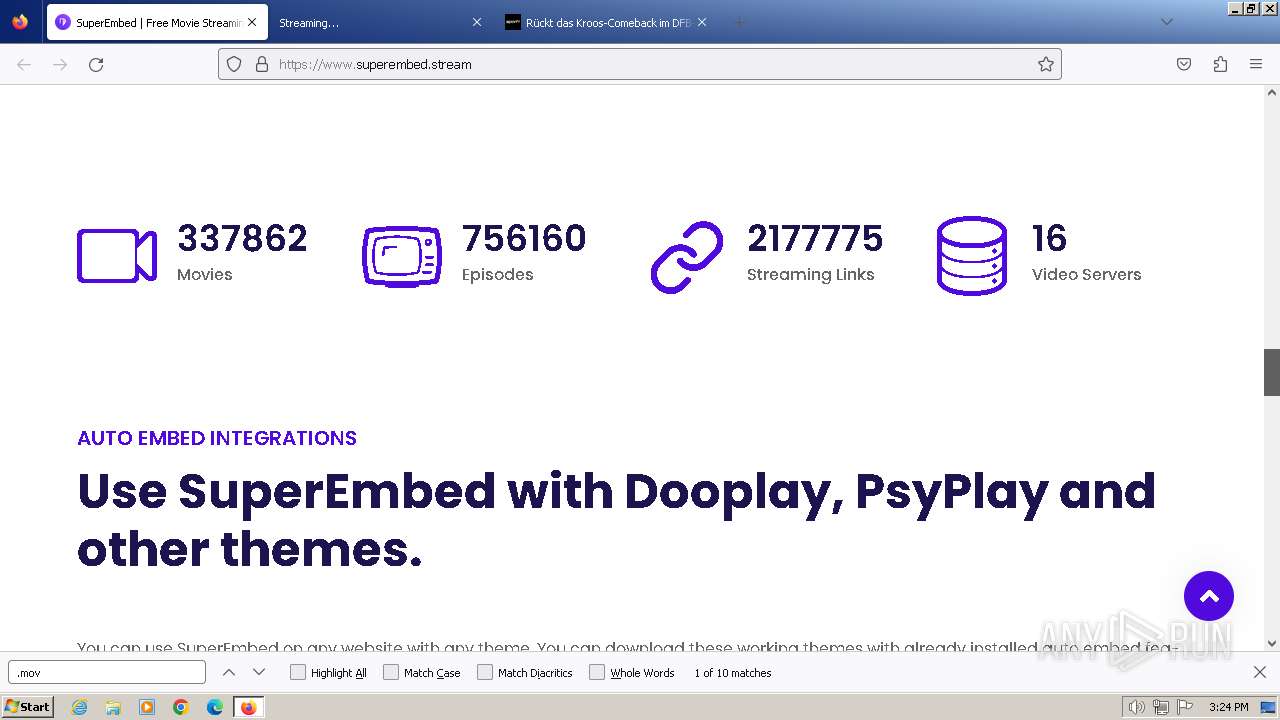Select the 337862 movies count
The width and height of the screenshot is (1280, 720).
point(242,238)
